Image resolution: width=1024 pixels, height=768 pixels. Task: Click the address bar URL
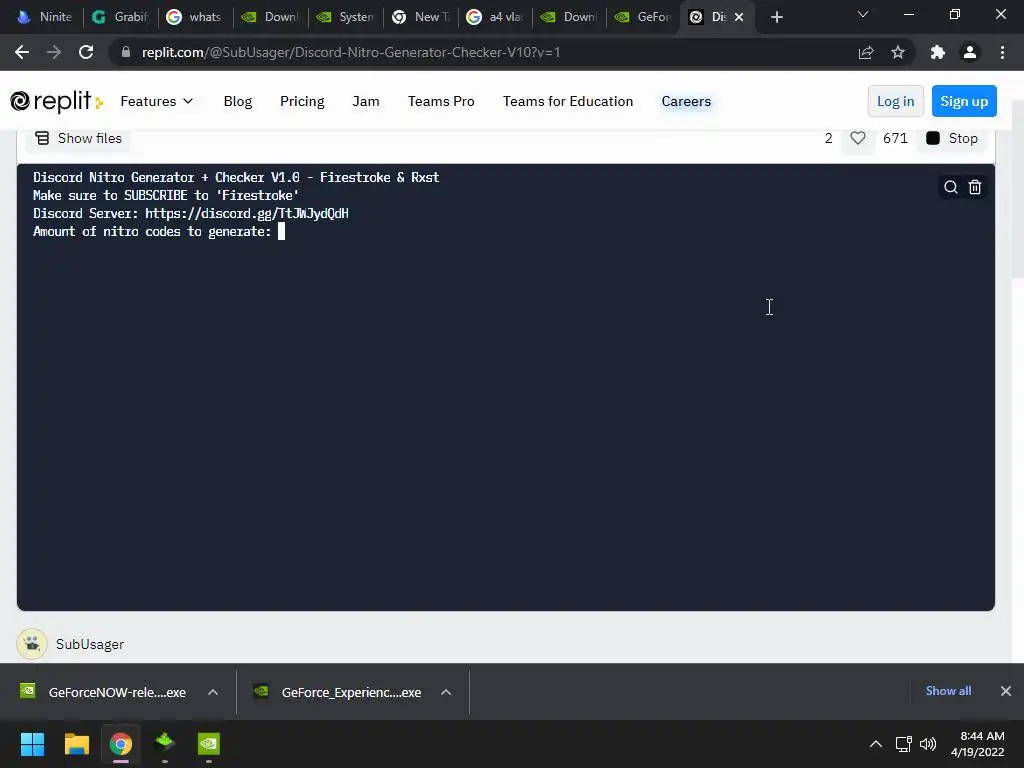pyautogui.click(x=351, y=52)
